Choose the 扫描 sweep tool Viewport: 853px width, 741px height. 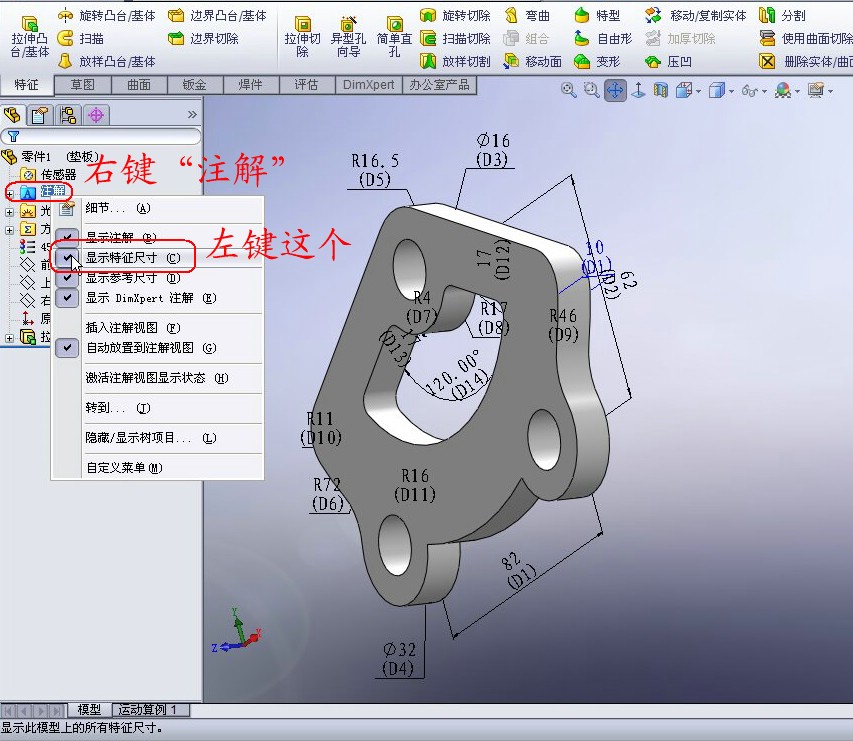click(81, 39)
